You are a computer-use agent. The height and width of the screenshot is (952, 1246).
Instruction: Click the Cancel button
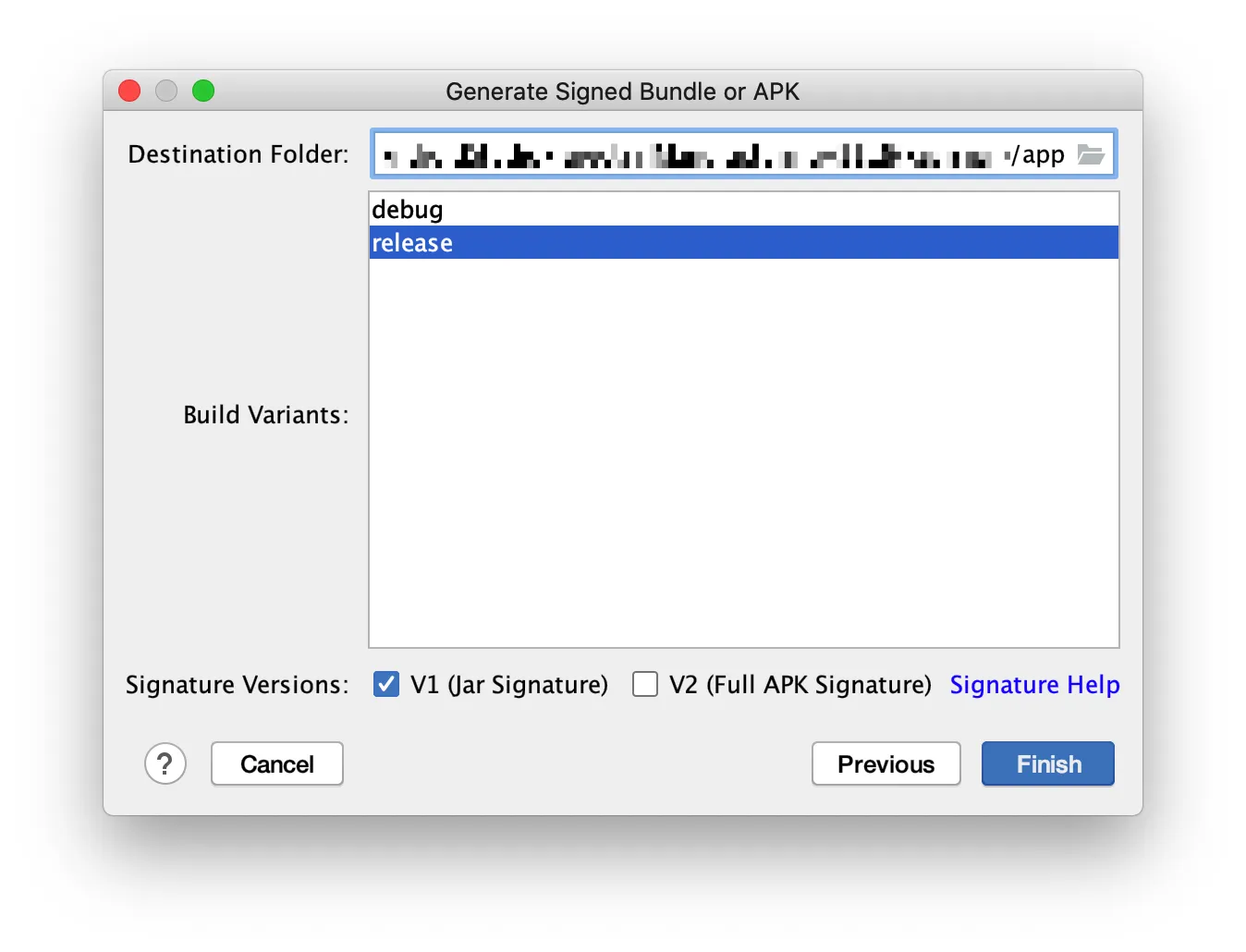[x=277, y=764]
